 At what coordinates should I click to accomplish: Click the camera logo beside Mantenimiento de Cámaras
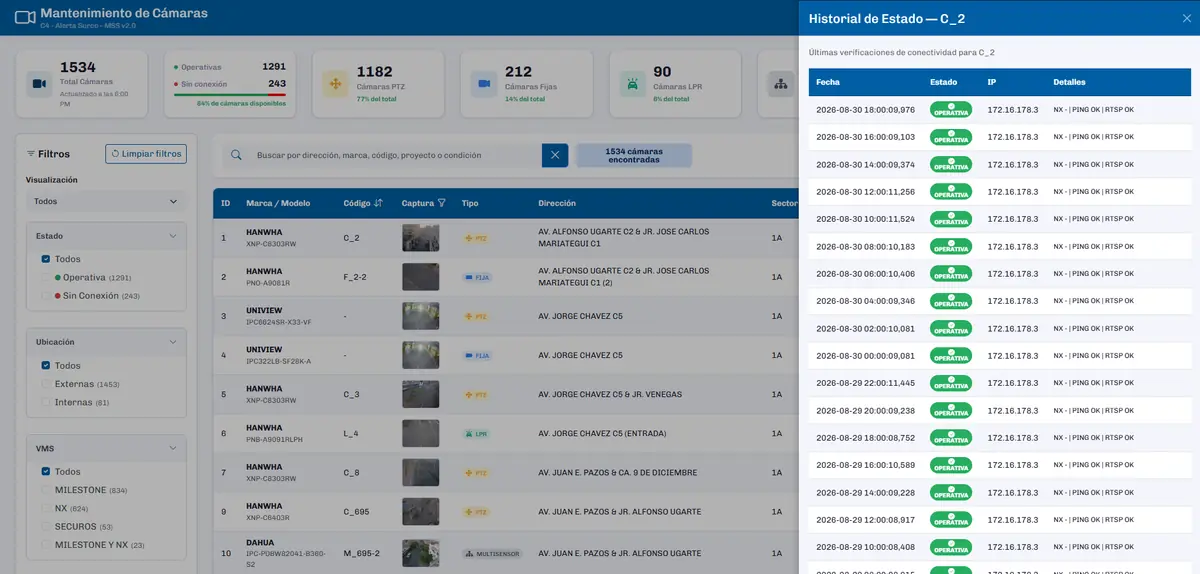(25, 17)
